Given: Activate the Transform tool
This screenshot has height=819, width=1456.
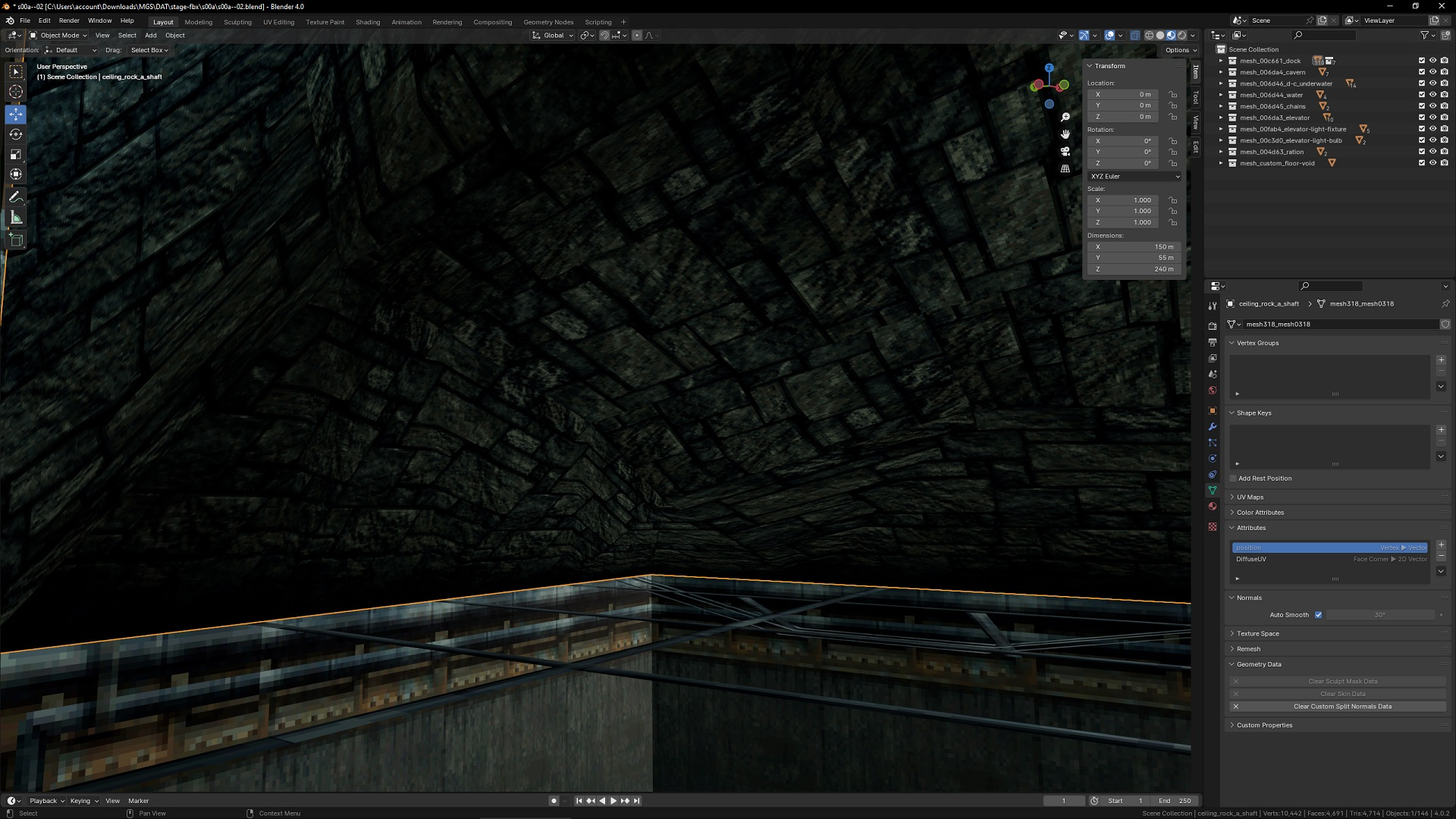Looking at the screenshot, I should point(16,174).
